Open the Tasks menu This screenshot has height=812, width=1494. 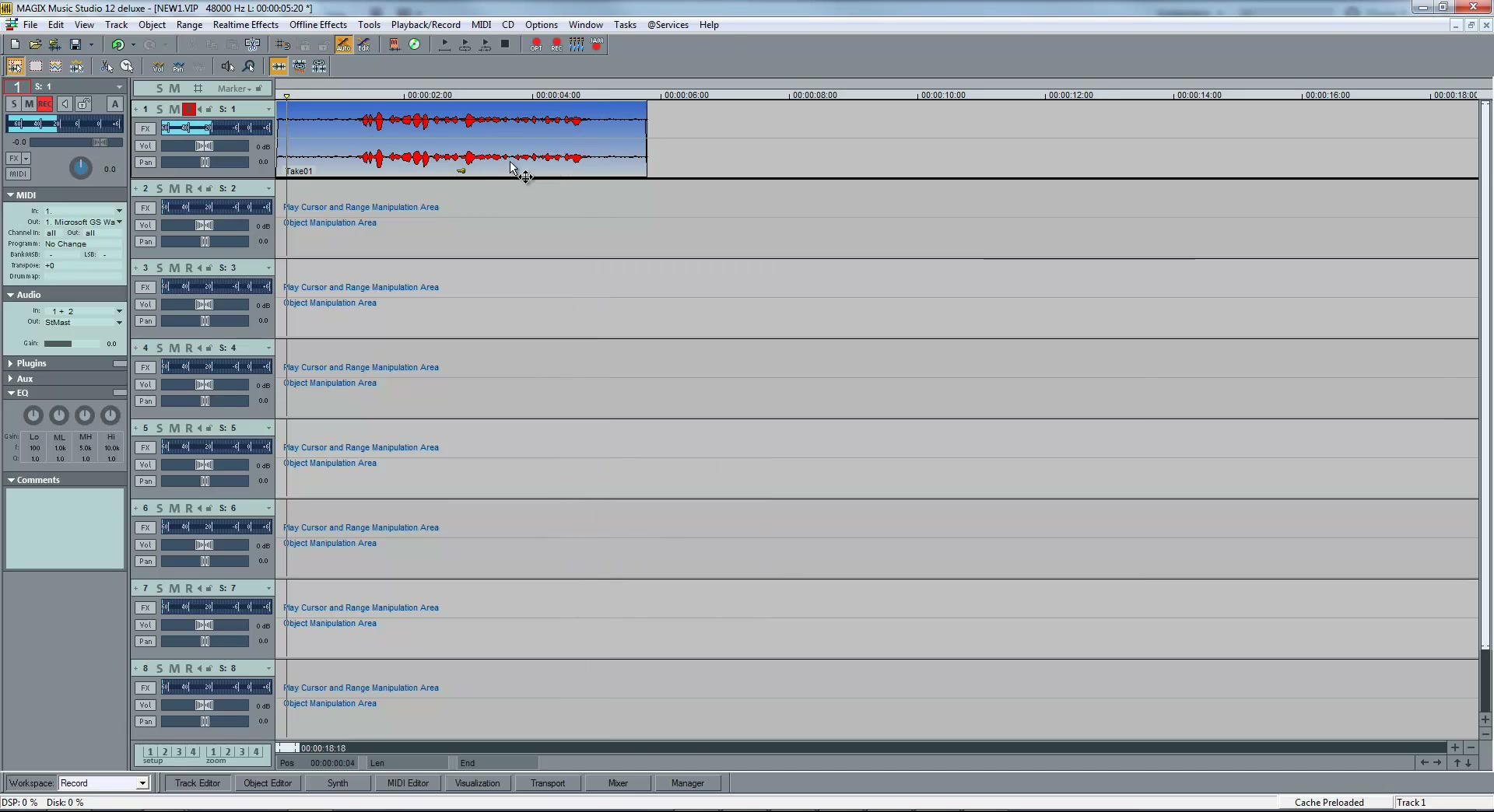point(625,25)
